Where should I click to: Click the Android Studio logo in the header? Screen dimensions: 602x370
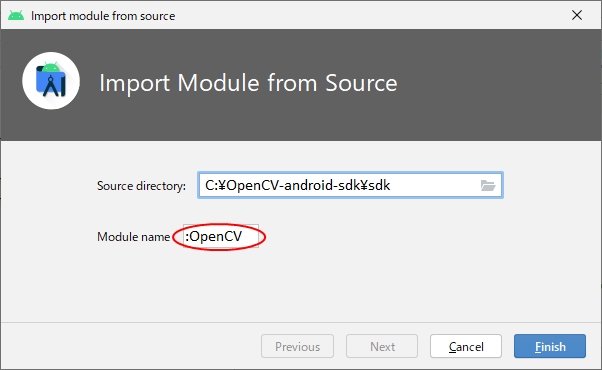click(x=51, y=81)
